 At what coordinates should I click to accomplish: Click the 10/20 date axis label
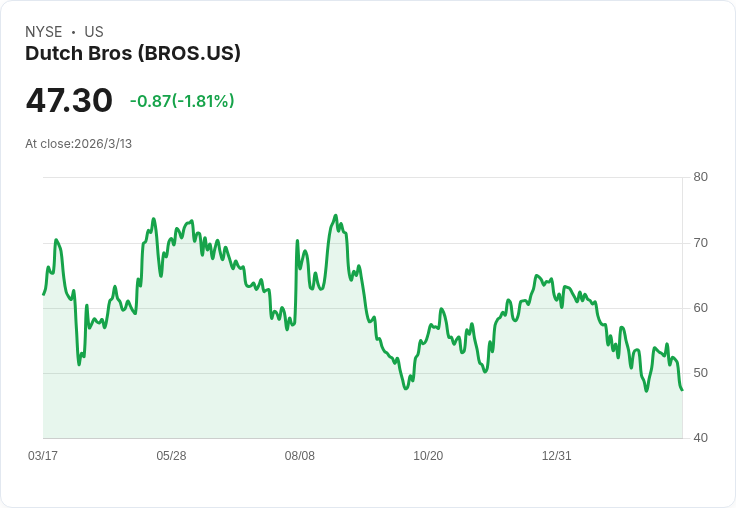pos(428,456)
